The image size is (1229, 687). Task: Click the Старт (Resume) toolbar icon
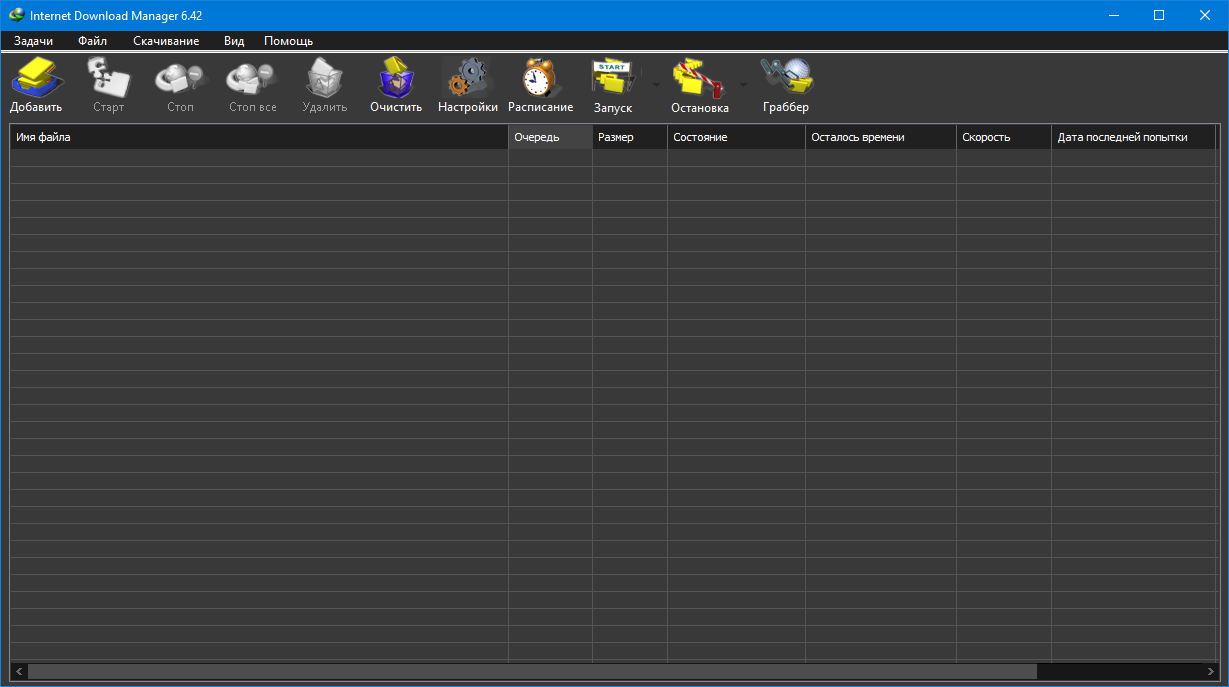[x=108, y=78]
